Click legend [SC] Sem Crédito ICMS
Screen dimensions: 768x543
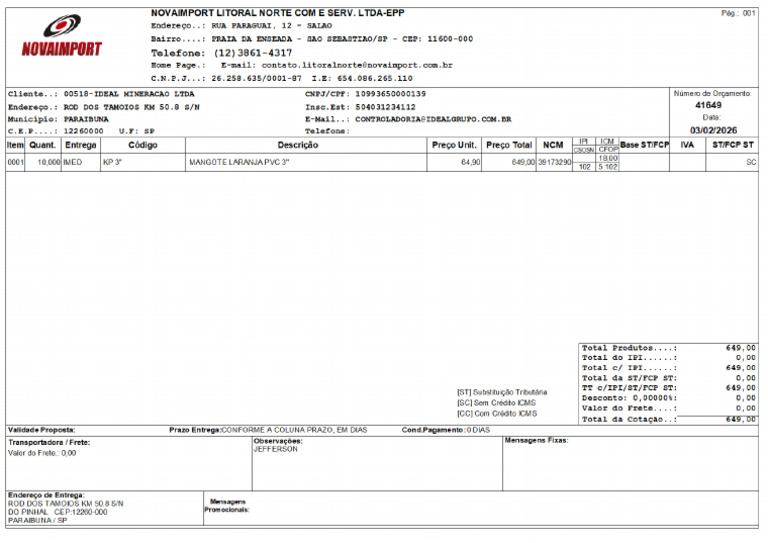pos(496,403)
